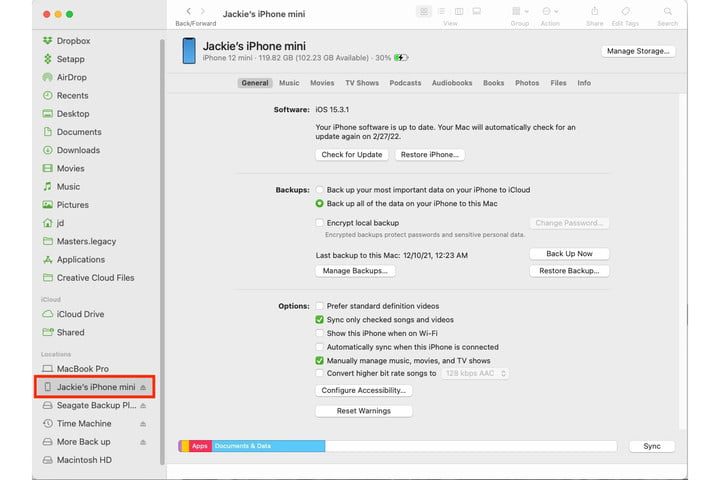Viewport: 720px width, 480px height.
Task: Eject the Time Machine volume
Action: click(x=143, y=424)
